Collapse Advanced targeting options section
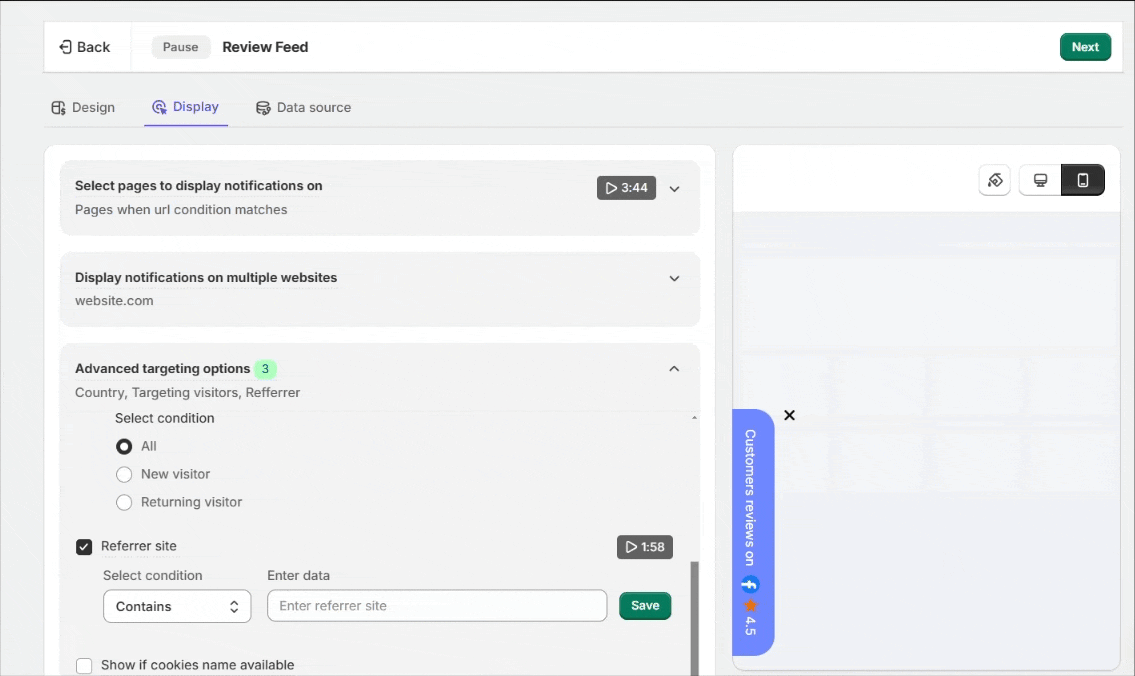 point(674,369)
